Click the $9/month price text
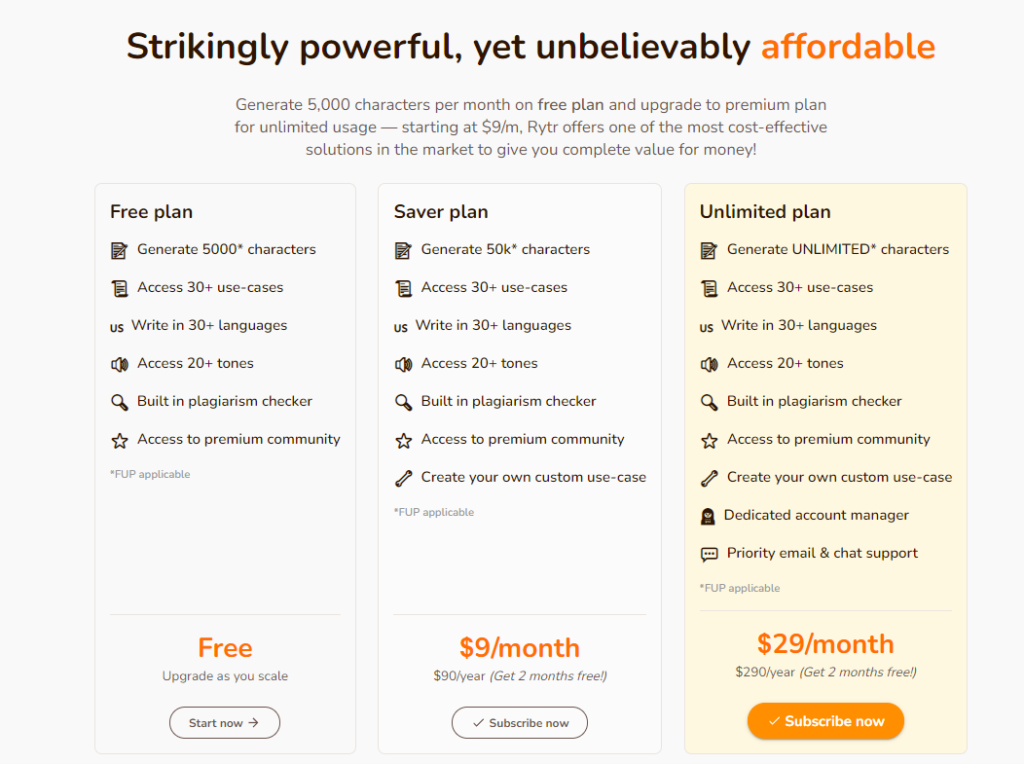1024x764 pixels. (519, 648)
